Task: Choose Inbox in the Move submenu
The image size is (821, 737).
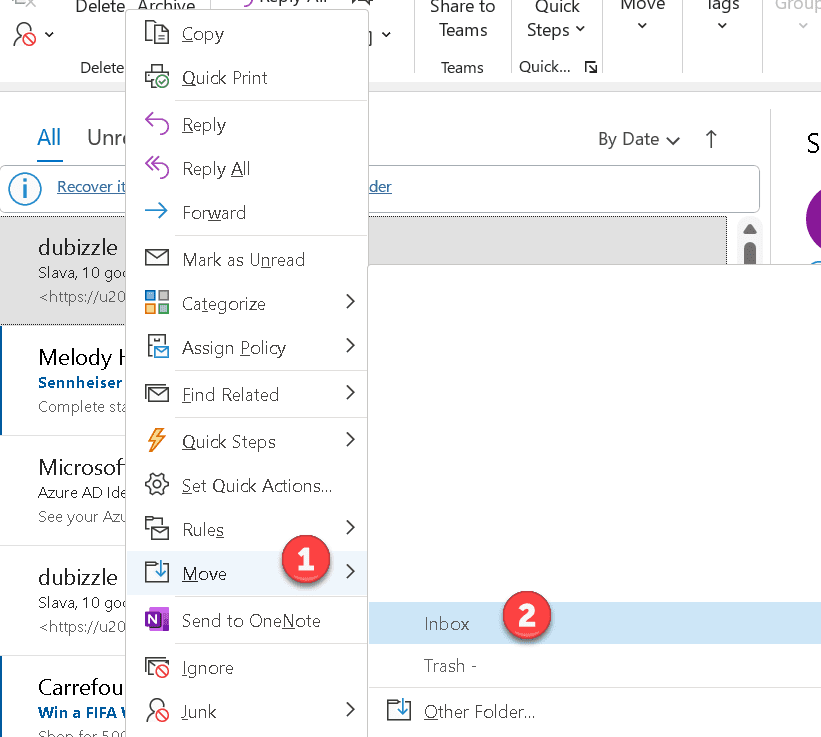Action: point(595,623)
